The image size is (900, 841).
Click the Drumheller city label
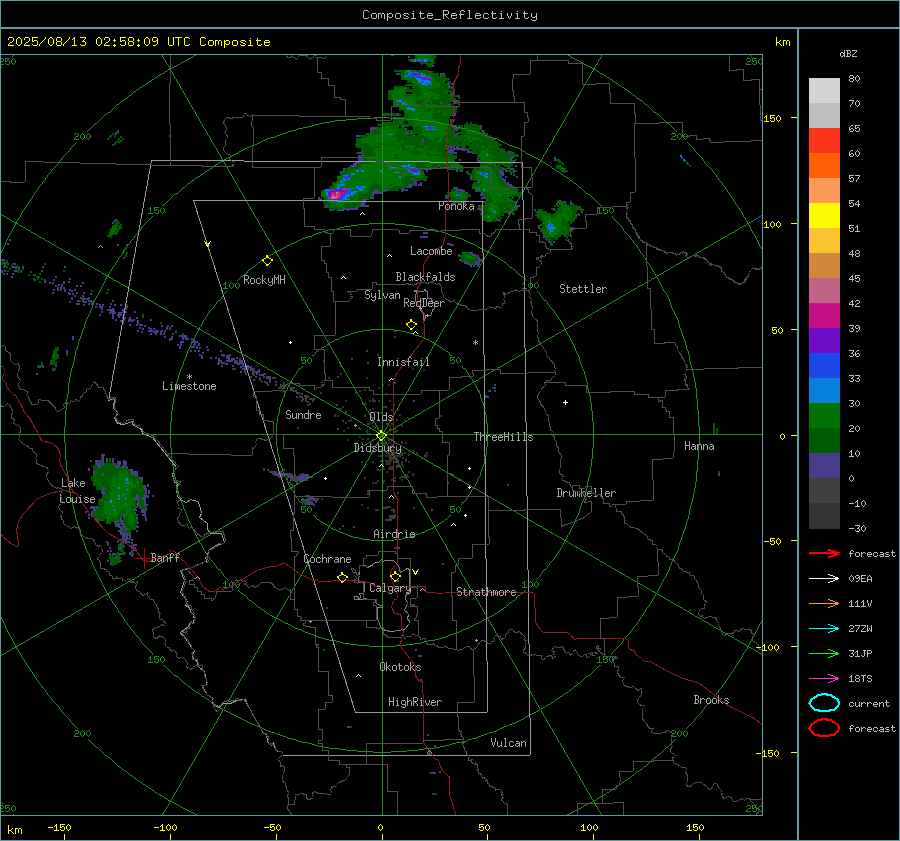[586, 493]
